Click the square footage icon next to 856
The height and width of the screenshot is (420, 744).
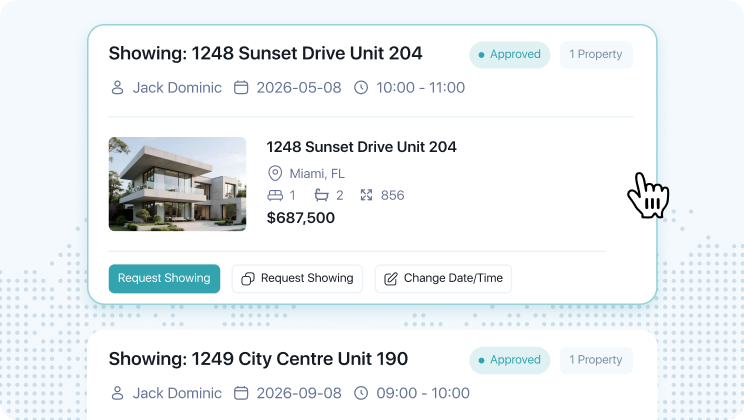pos(366,195)
